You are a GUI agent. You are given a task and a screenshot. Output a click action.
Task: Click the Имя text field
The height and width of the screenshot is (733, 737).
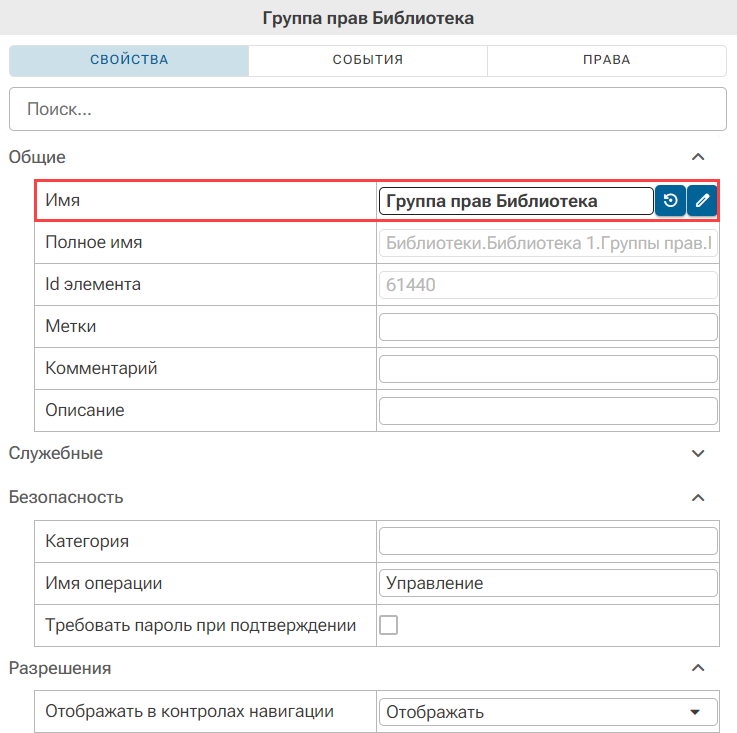516,201
